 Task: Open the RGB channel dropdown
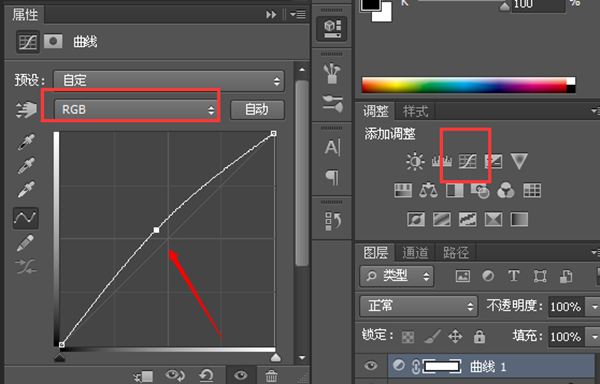(x=135, y=110)
